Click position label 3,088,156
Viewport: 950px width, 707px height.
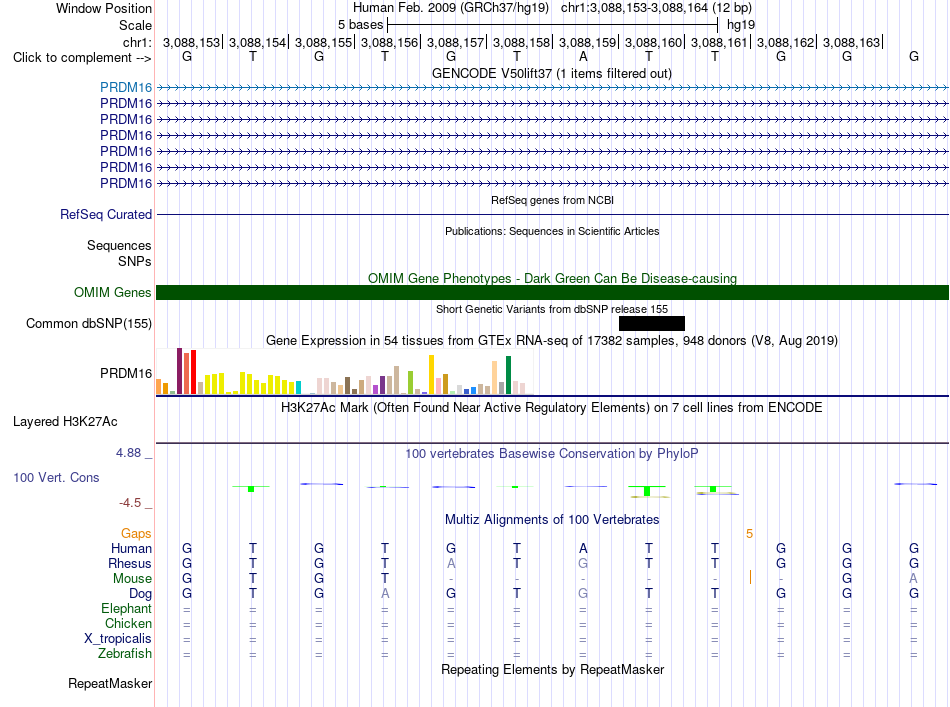(390, 42)
